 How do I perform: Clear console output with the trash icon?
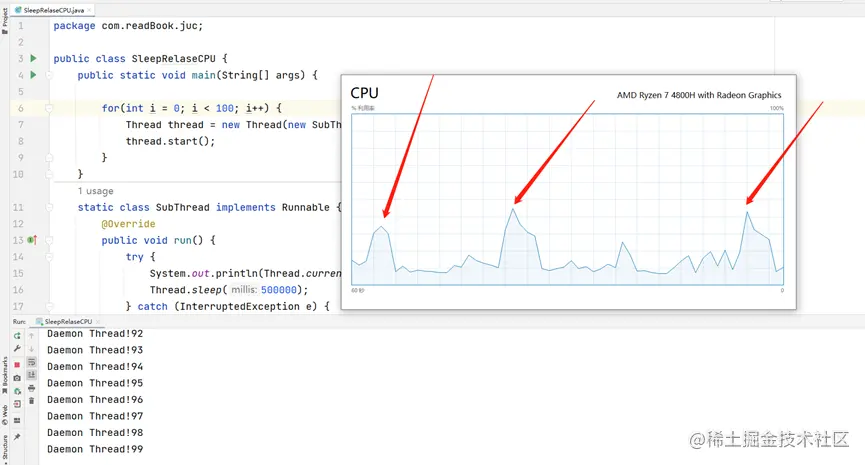point(31,401)
